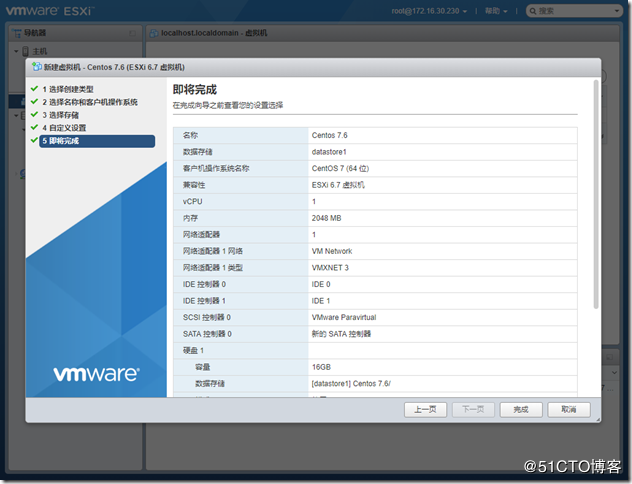
Task: Minimize the Navigator panel using its corner icon
Action: click(x=132, y=33)
